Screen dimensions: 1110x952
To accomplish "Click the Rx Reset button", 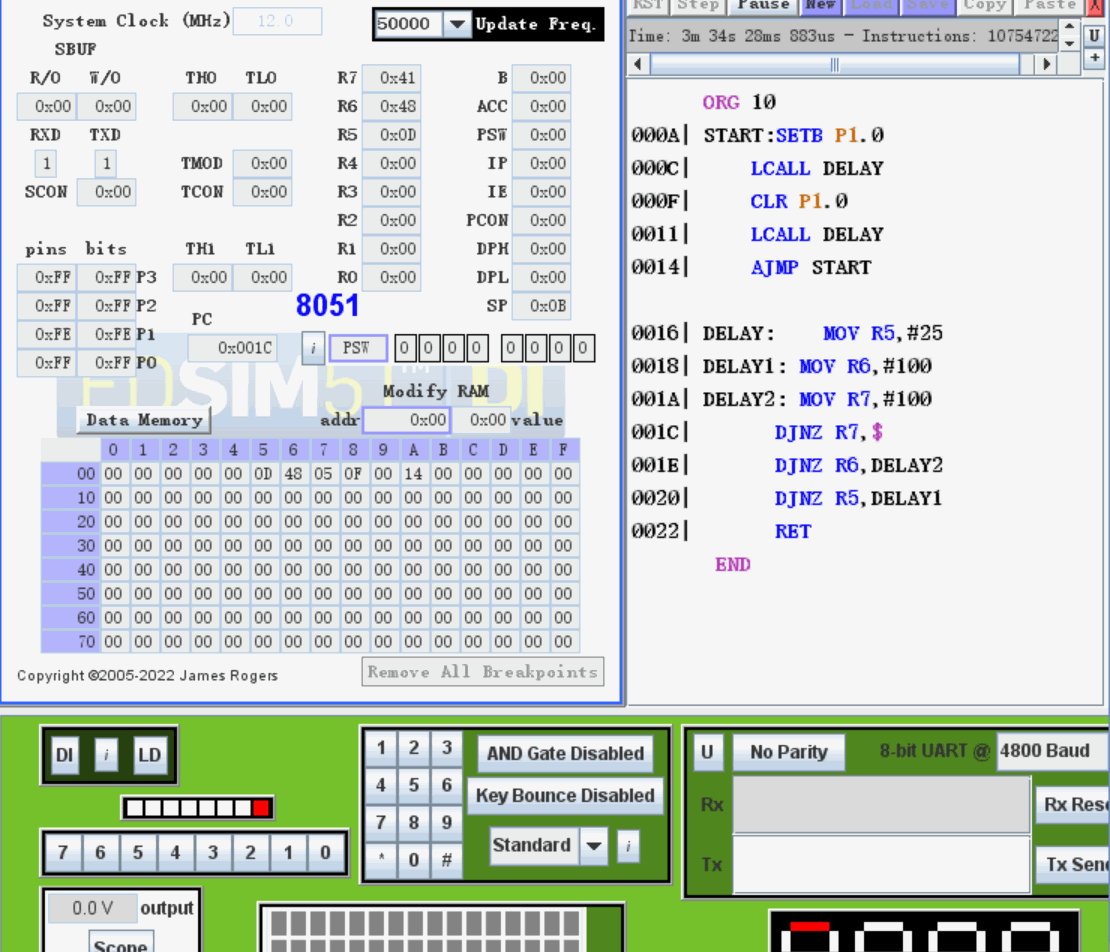I will (x=1072, y=805).
